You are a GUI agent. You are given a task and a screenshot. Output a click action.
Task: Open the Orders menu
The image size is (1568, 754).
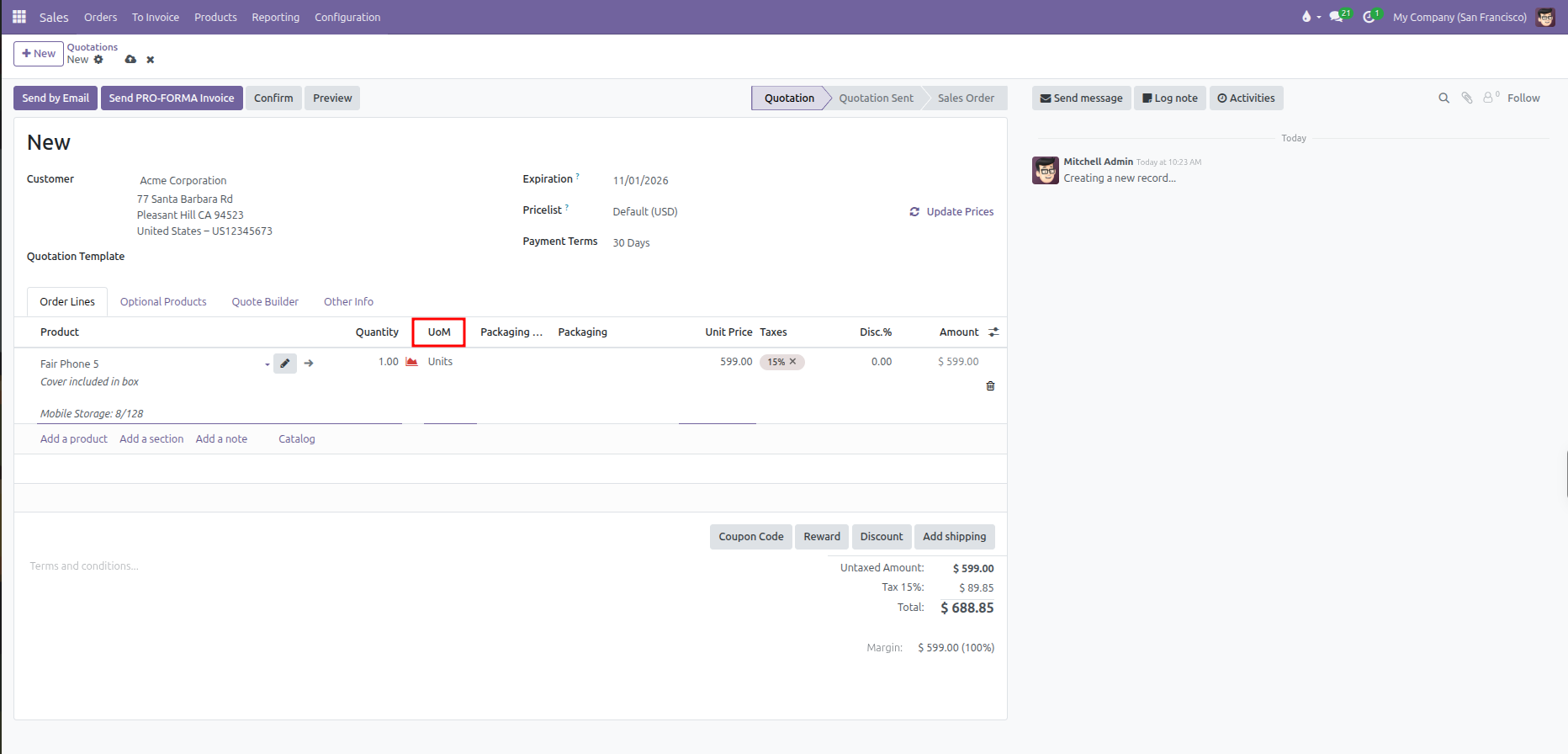pos(101,17)
